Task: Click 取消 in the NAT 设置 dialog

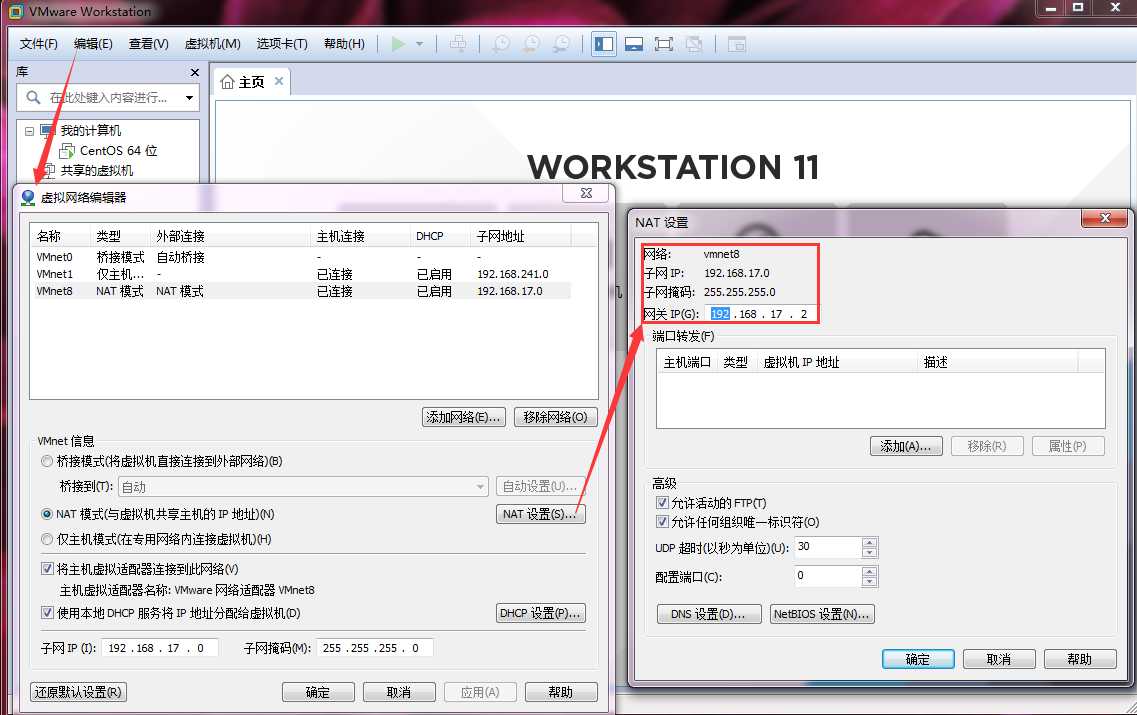Action: pyautogui.click(x=999, y=659)
